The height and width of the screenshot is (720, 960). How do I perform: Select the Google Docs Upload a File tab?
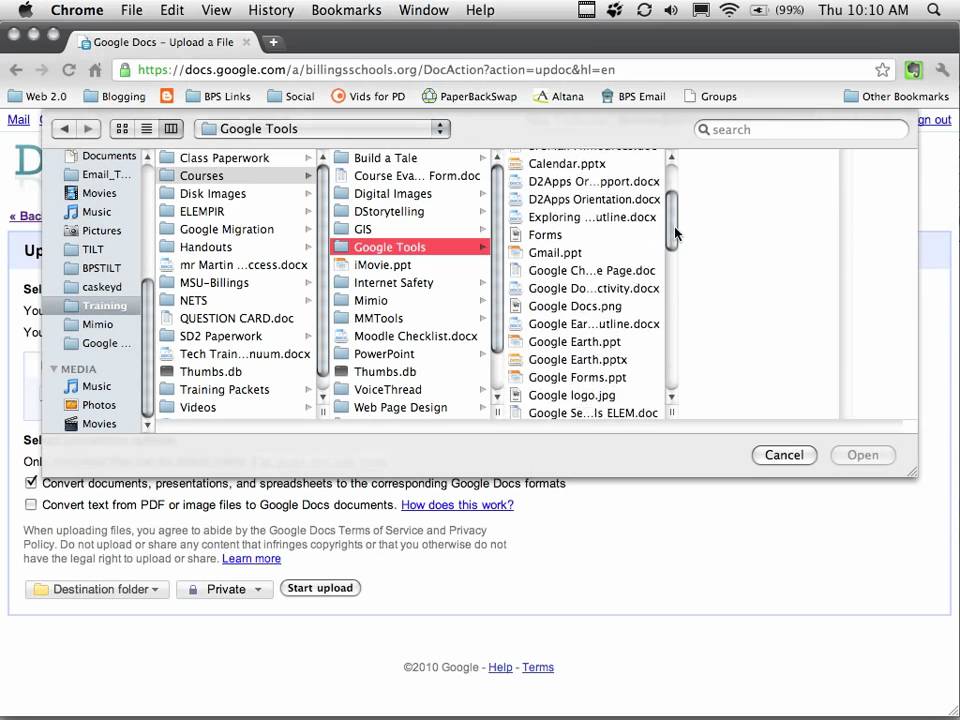(x=163, y=42)
